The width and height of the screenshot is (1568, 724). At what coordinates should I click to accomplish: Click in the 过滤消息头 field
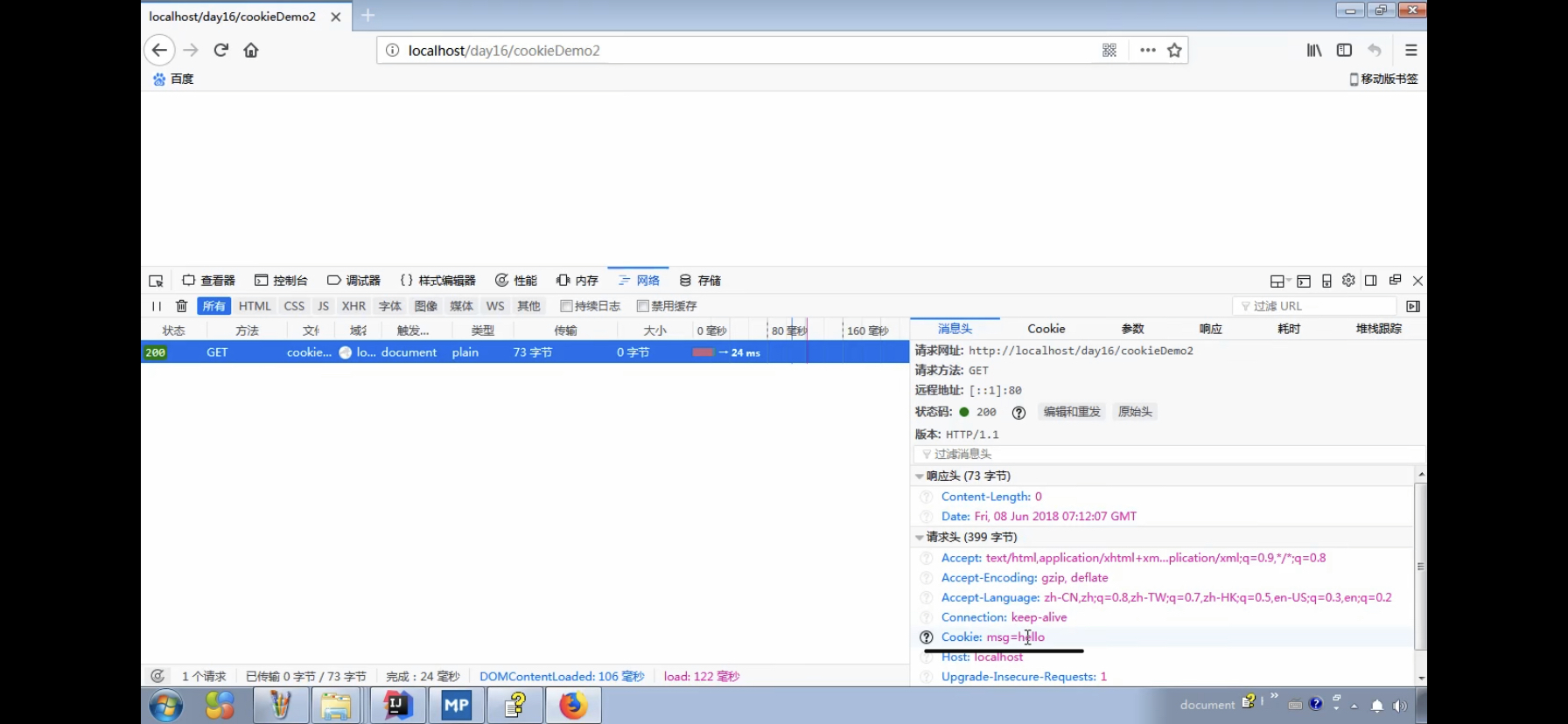click(1169, 454)
